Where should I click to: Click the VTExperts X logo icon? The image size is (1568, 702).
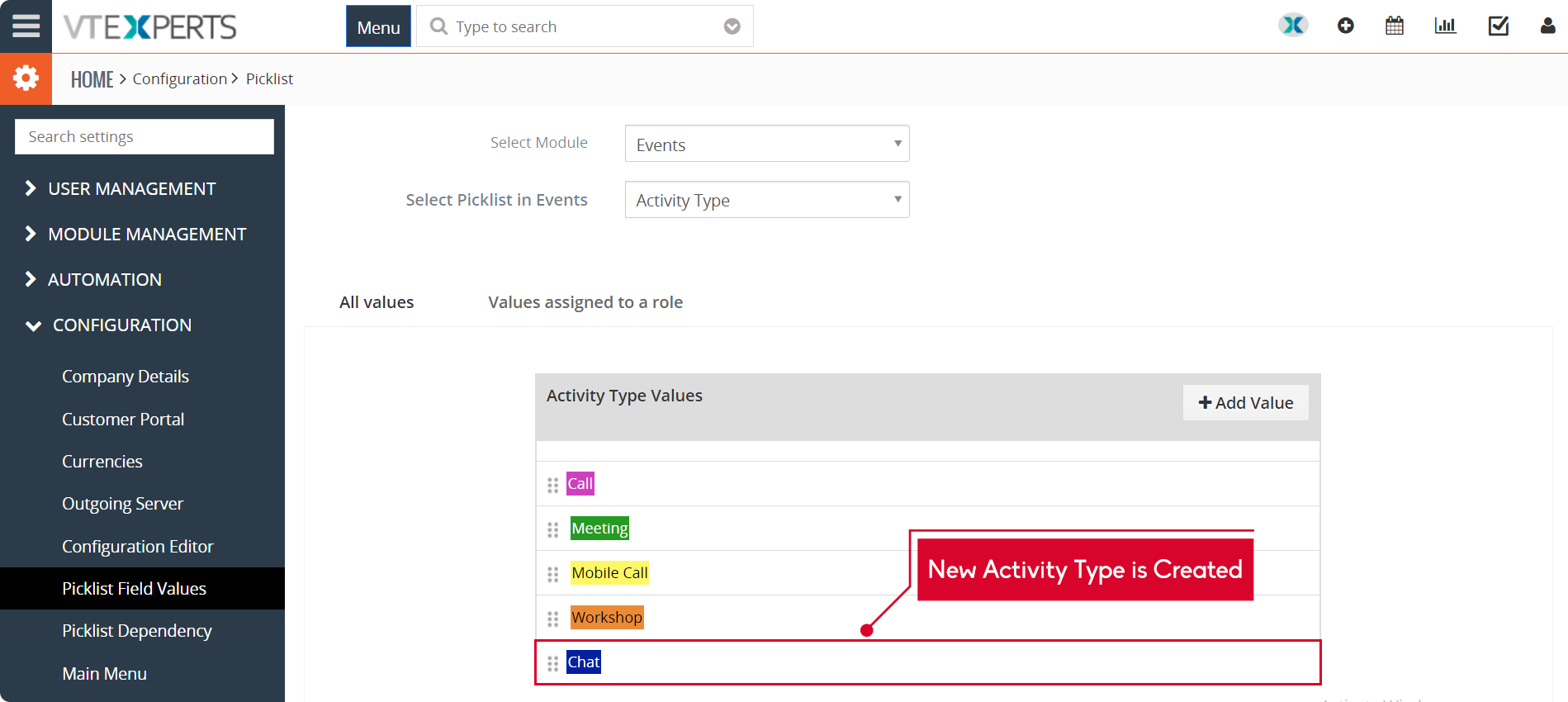tap(1293, 26)
